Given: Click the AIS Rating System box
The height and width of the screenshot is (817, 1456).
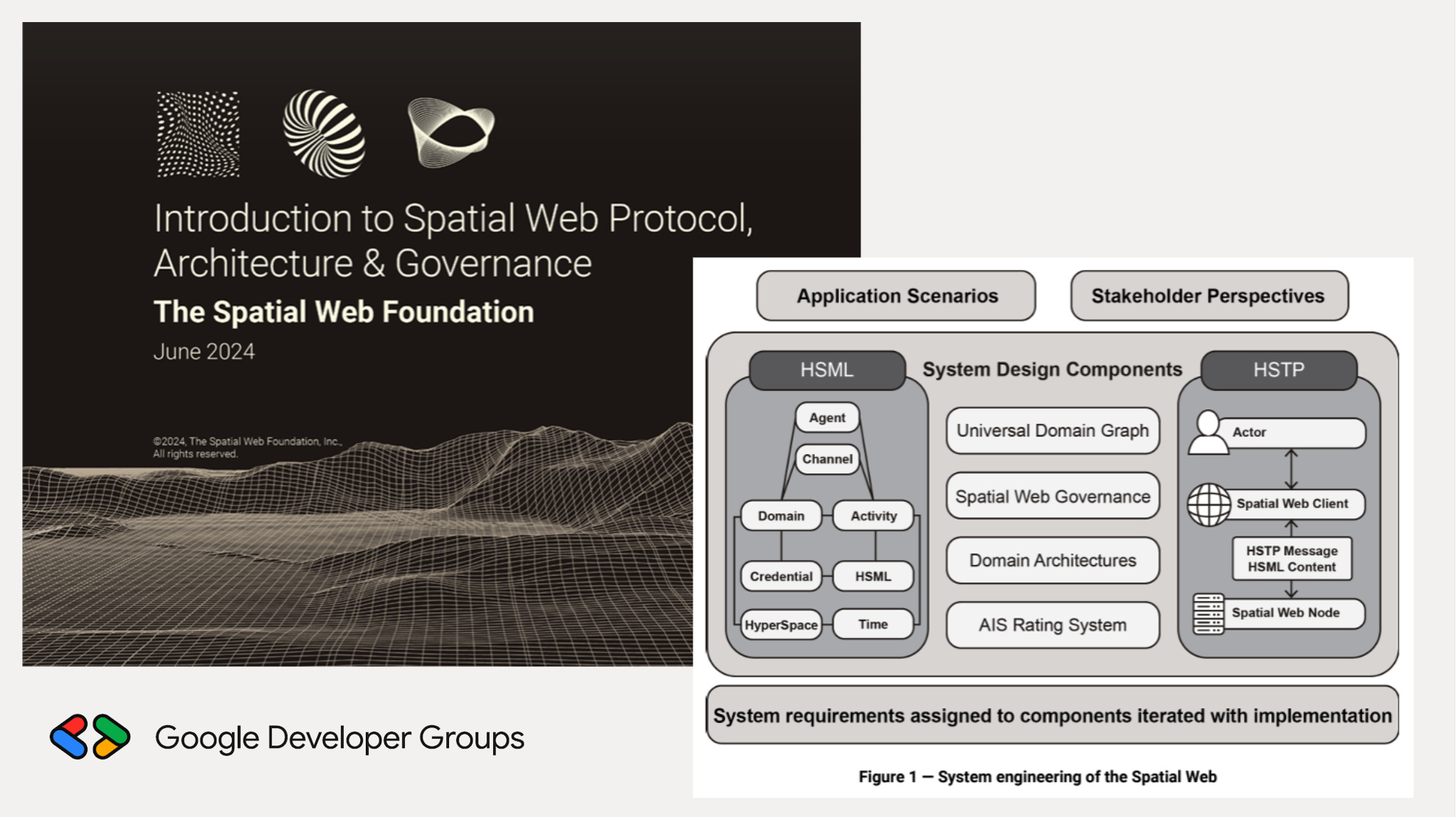Looking at the screenshot, I should [1052, 625].
